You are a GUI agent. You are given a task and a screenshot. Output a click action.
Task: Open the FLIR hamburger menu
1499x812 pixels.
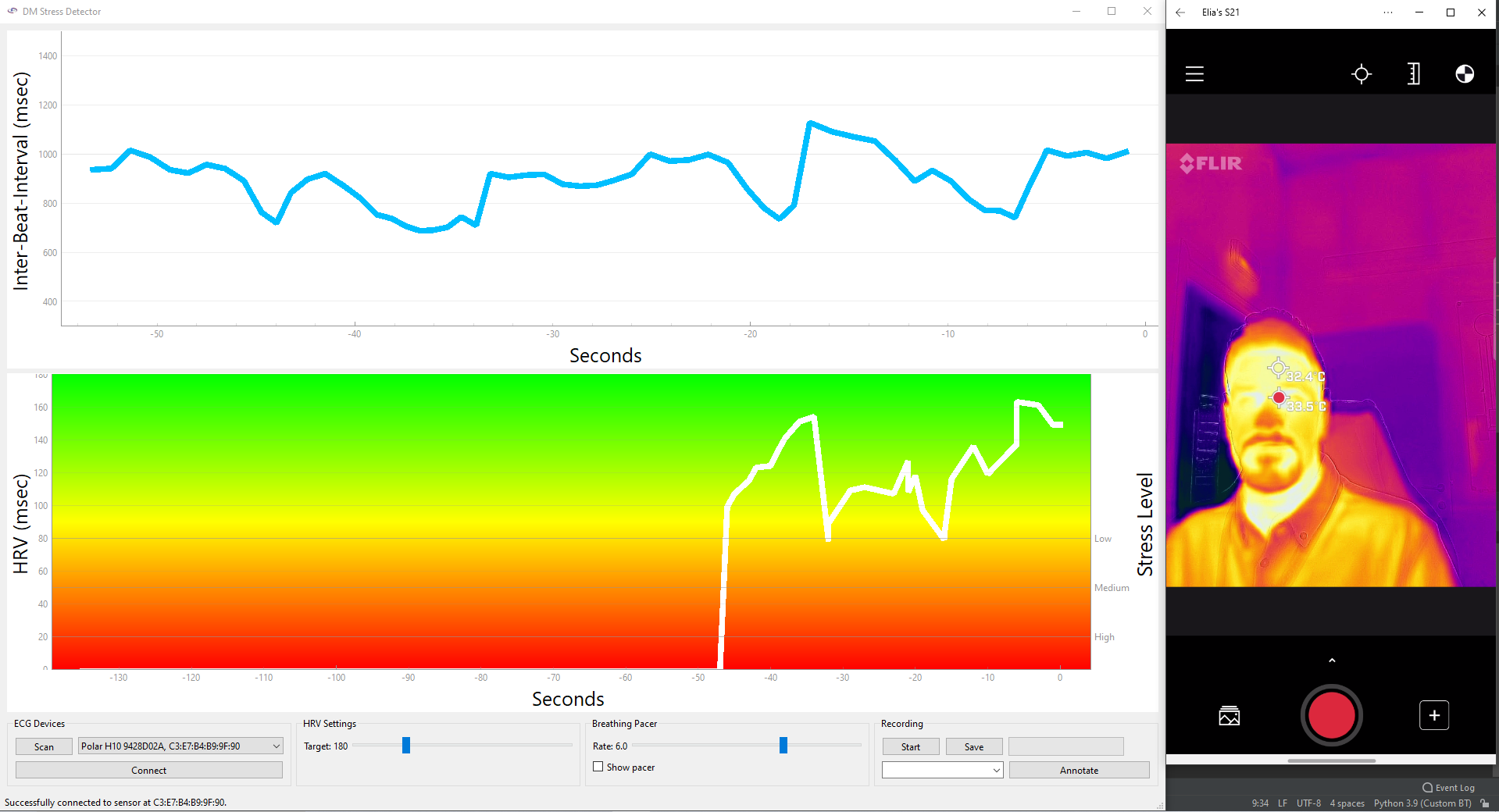click(x=1194, y=74)
